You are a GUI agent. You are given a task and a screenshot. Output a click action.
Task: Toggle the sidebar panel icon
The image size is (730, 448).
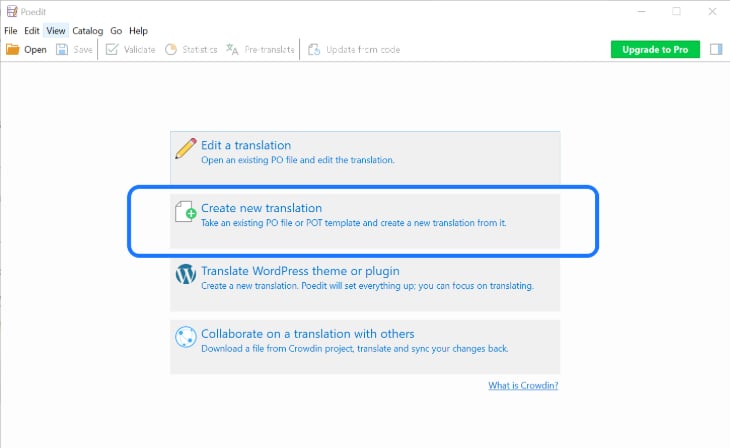click(716, 49)
